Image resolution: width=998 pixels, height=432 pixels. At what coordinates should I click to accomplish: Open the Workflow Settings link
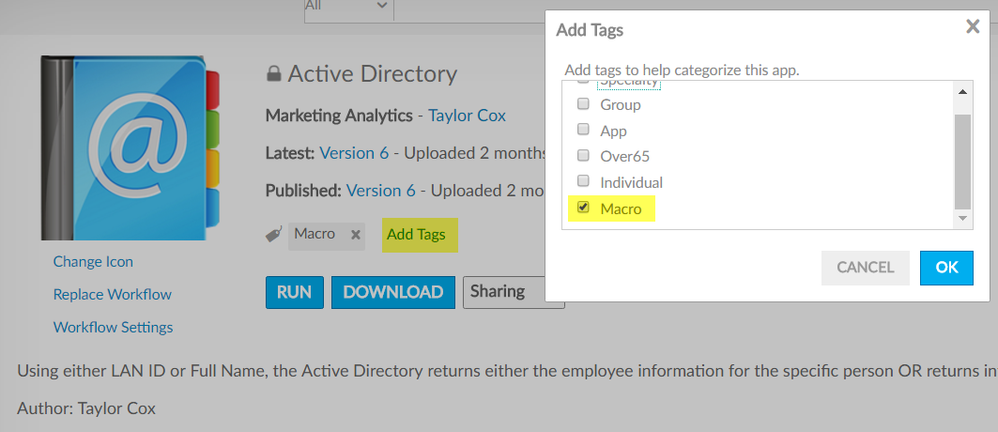coord(113,327)
